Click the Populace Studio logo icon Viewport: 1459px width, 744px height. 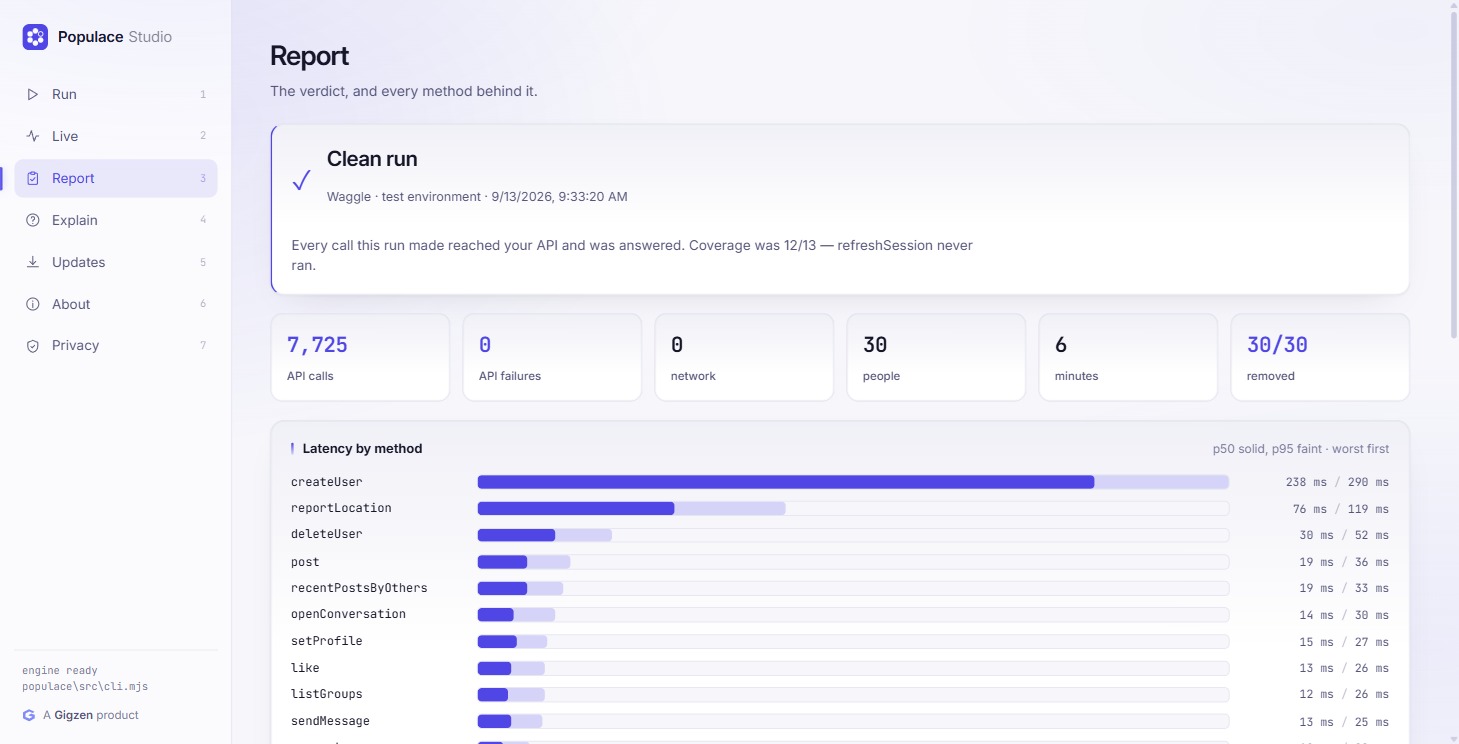click(x=35, y=37)
